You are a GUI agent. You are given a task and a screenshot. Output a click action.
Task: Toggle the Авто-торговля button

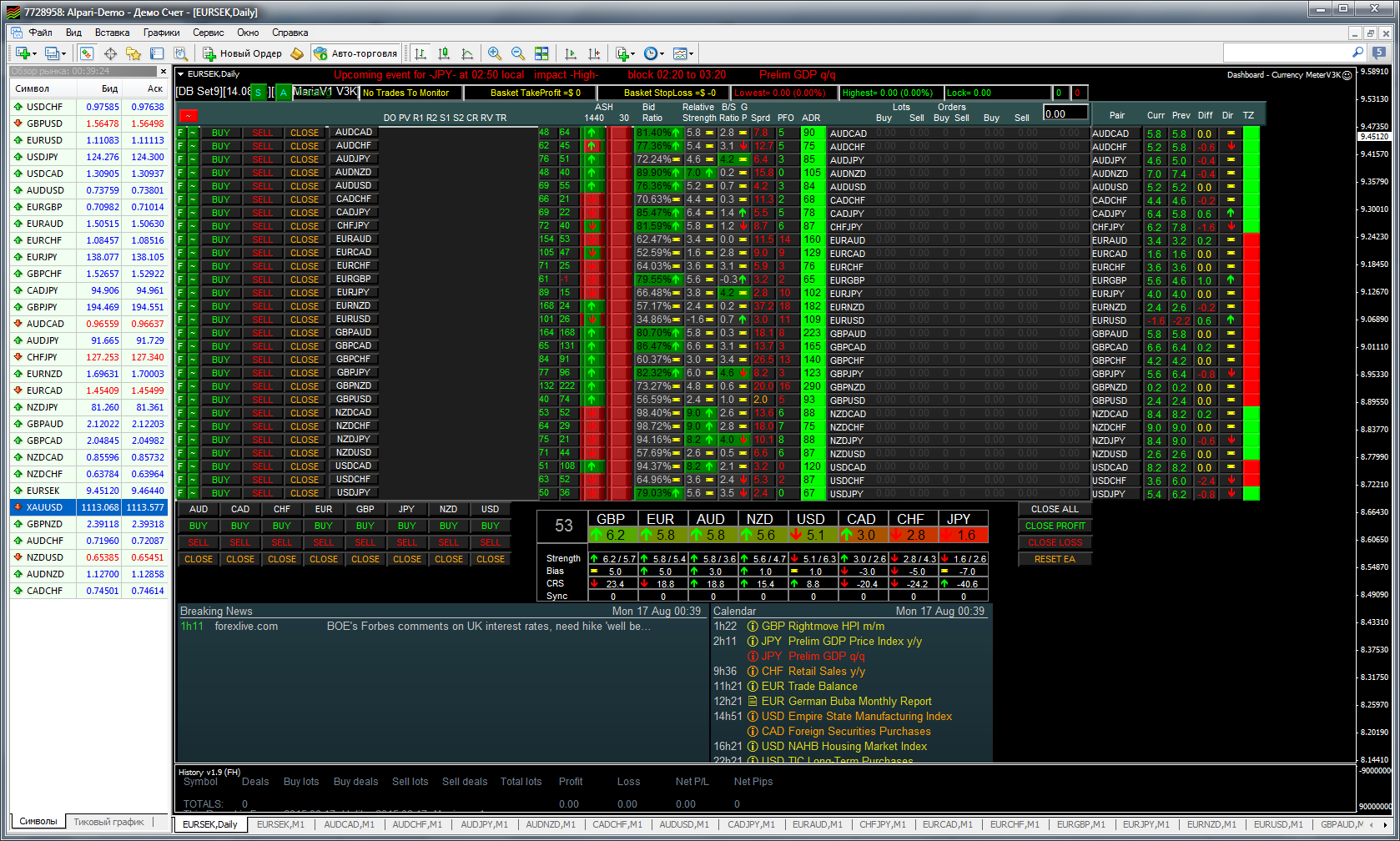coord(355,53)
